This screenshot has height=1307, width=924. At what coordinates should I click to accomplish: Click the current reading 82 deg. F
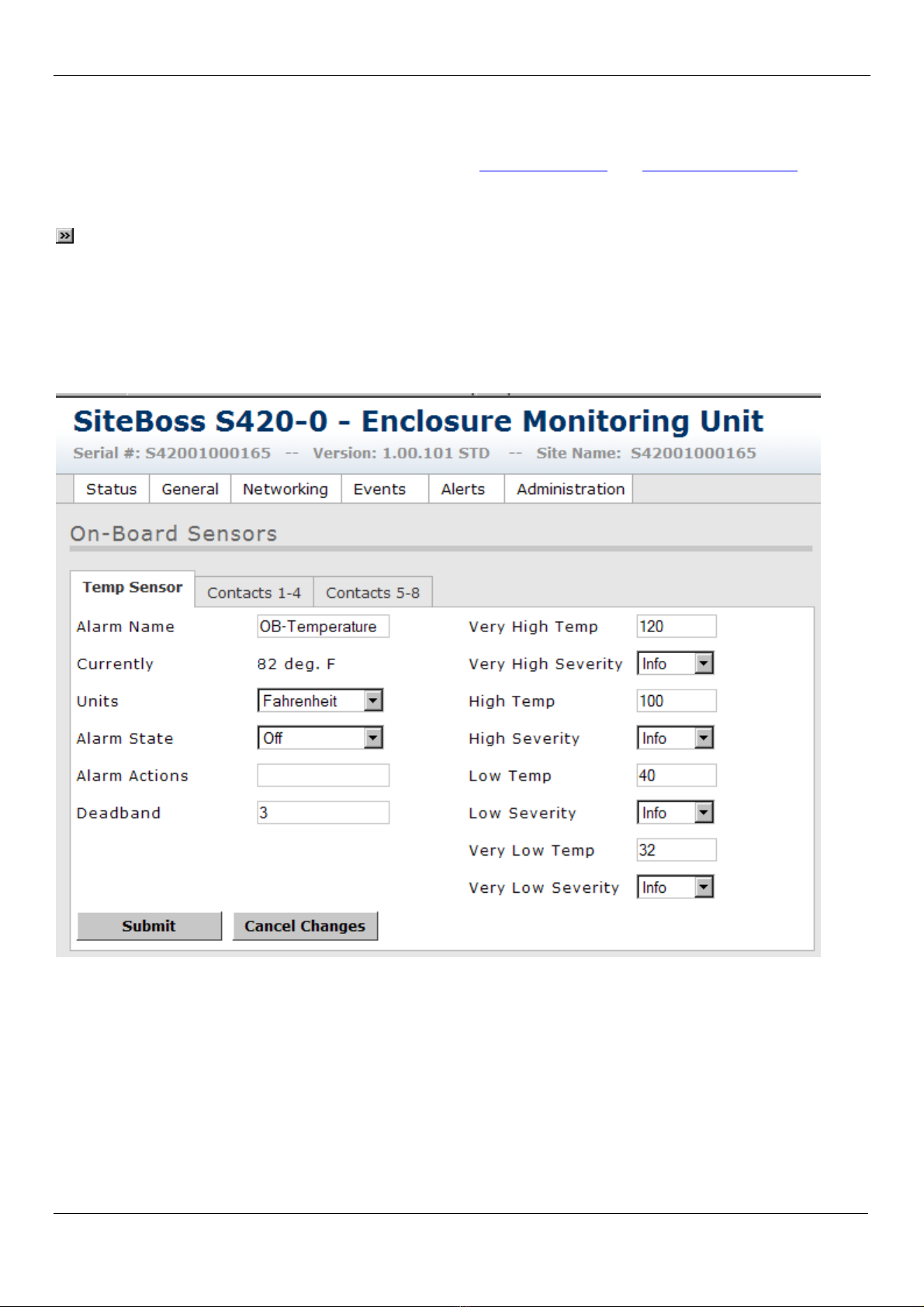tap(296, 664)
